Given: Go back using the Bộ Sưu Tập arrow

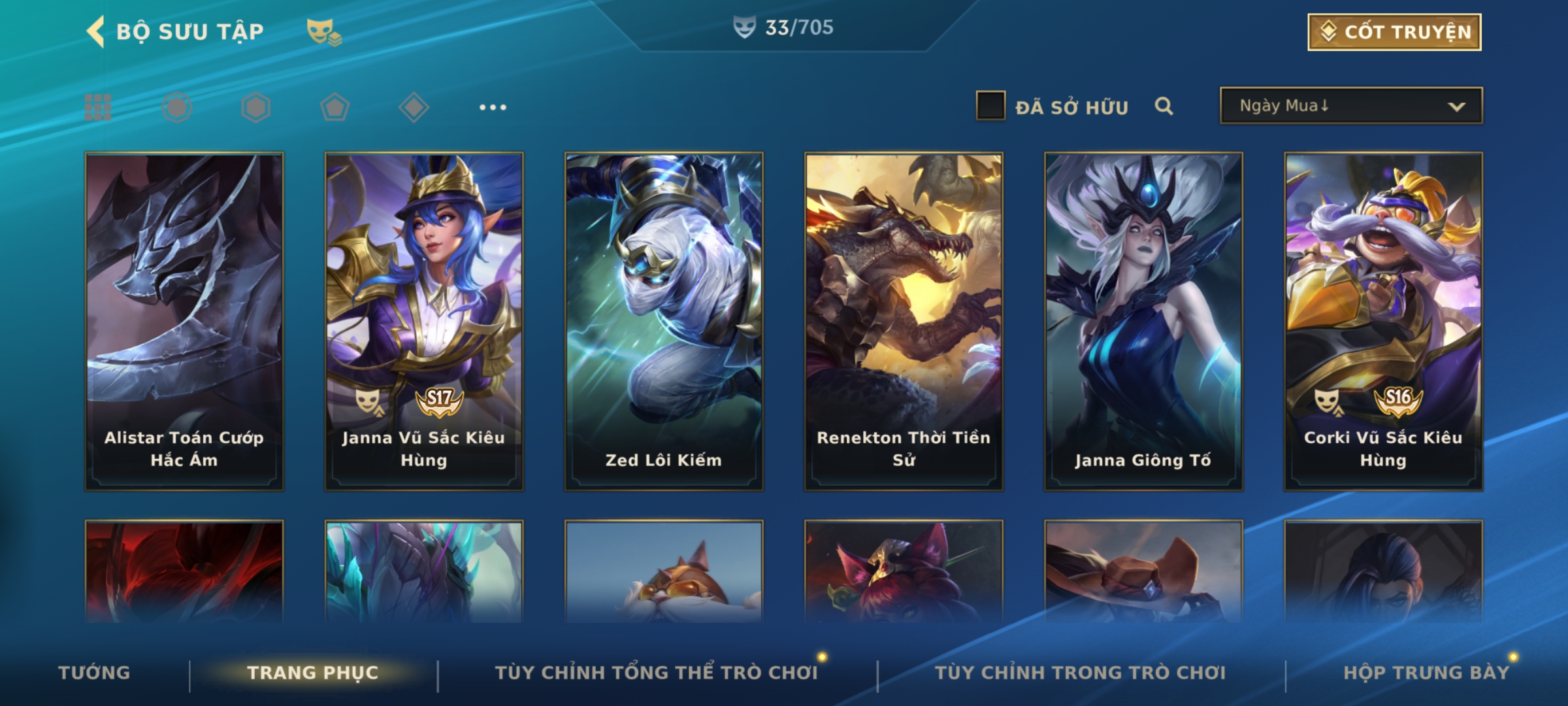Looking at the screenshot, I should pyautogui.click(x=95, y=31).
